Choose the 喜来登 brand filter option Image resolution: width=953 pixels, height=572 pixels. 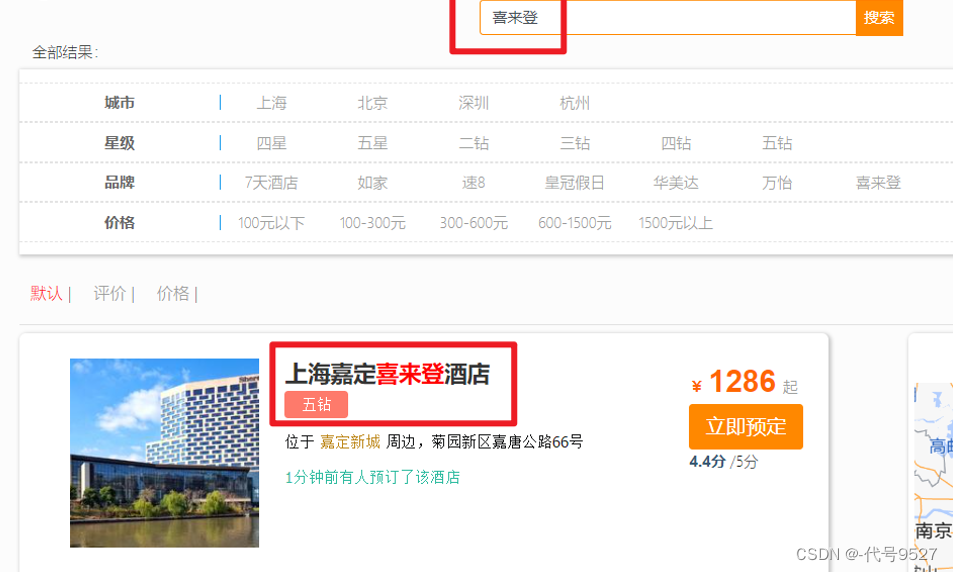coord(878,183)
